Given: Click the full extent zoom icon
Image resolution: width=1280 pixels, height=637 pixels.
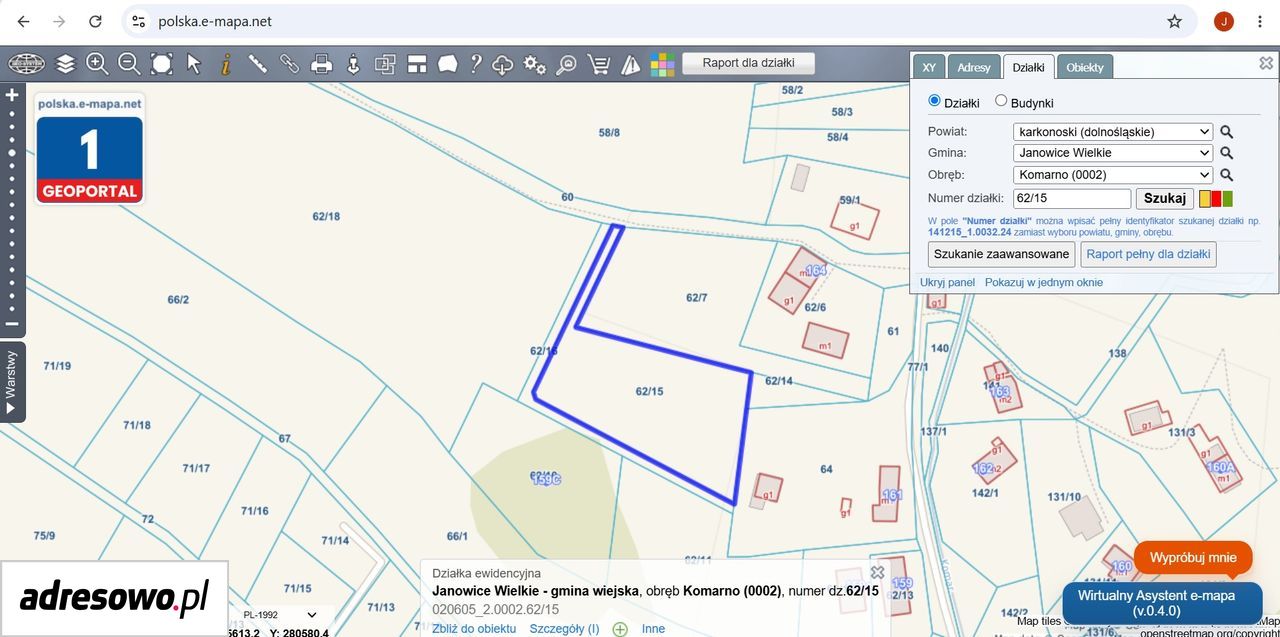Looking at the screenshot, I should coord(161,64).
